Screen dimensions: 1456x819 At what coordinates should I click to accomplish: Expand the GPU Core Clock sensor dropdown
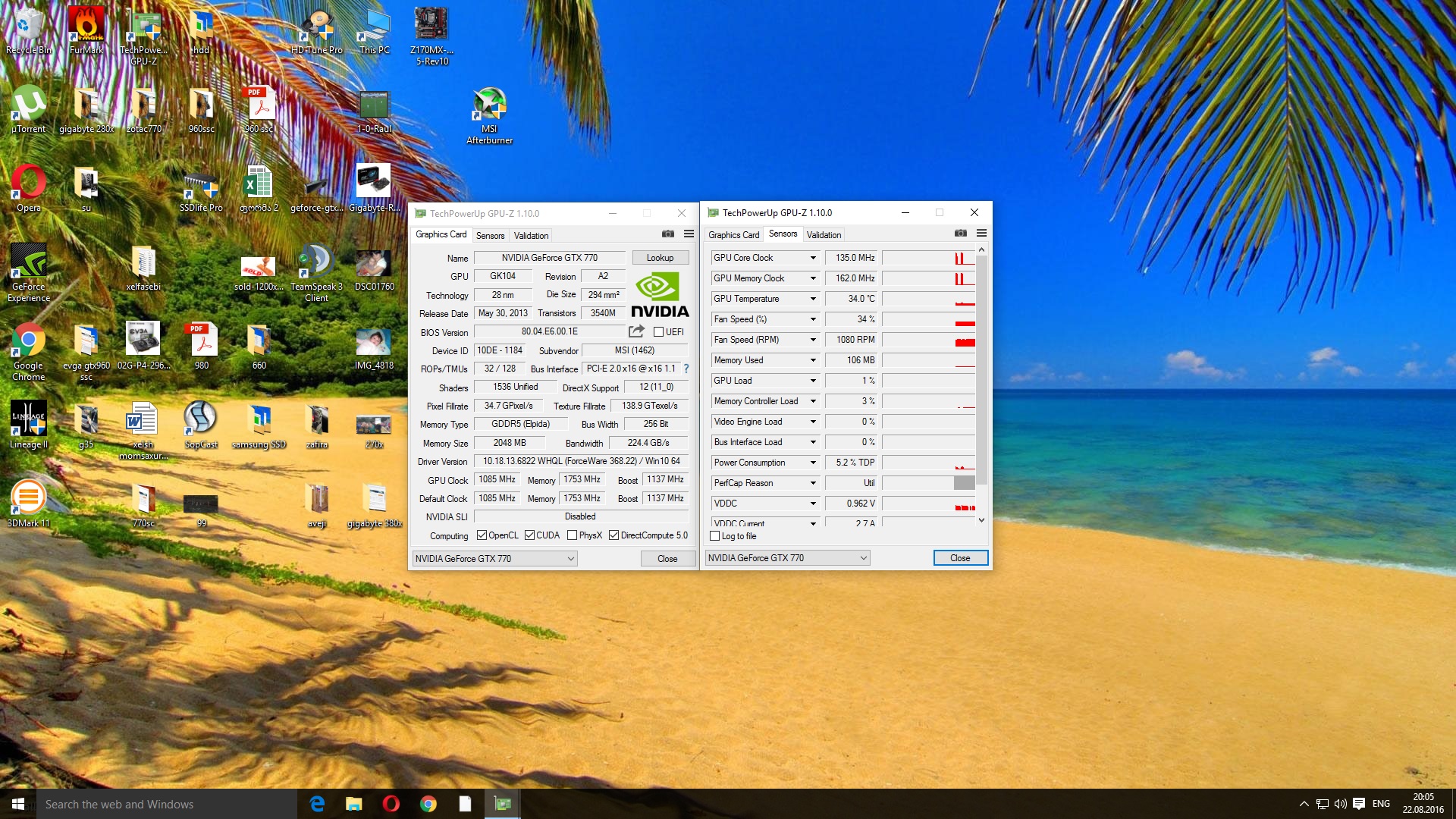pos(813,258)
